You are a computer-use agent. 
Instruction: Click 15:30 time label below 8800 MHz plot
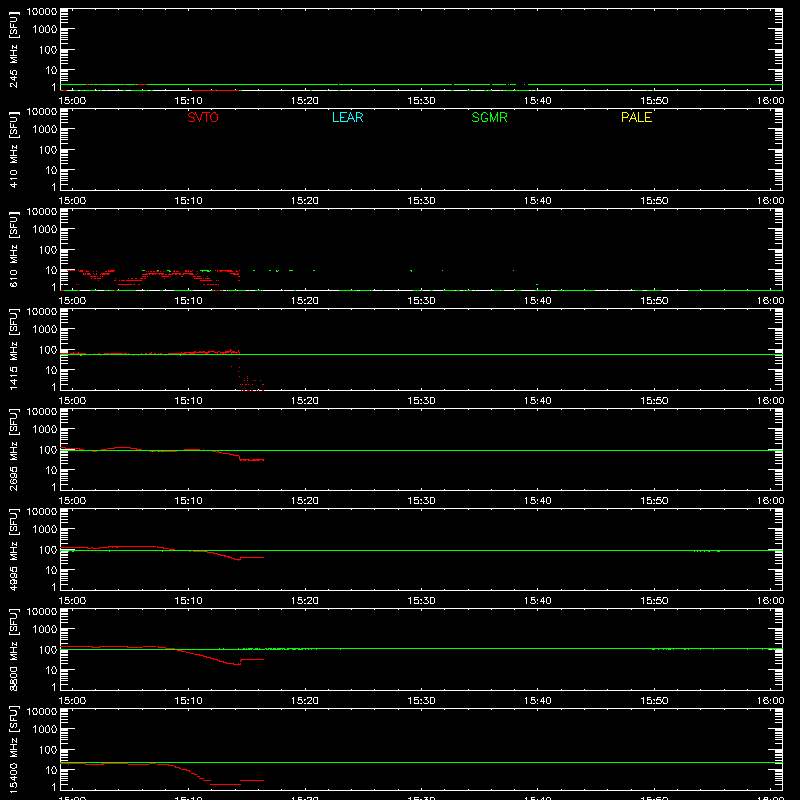click(421, 701)
